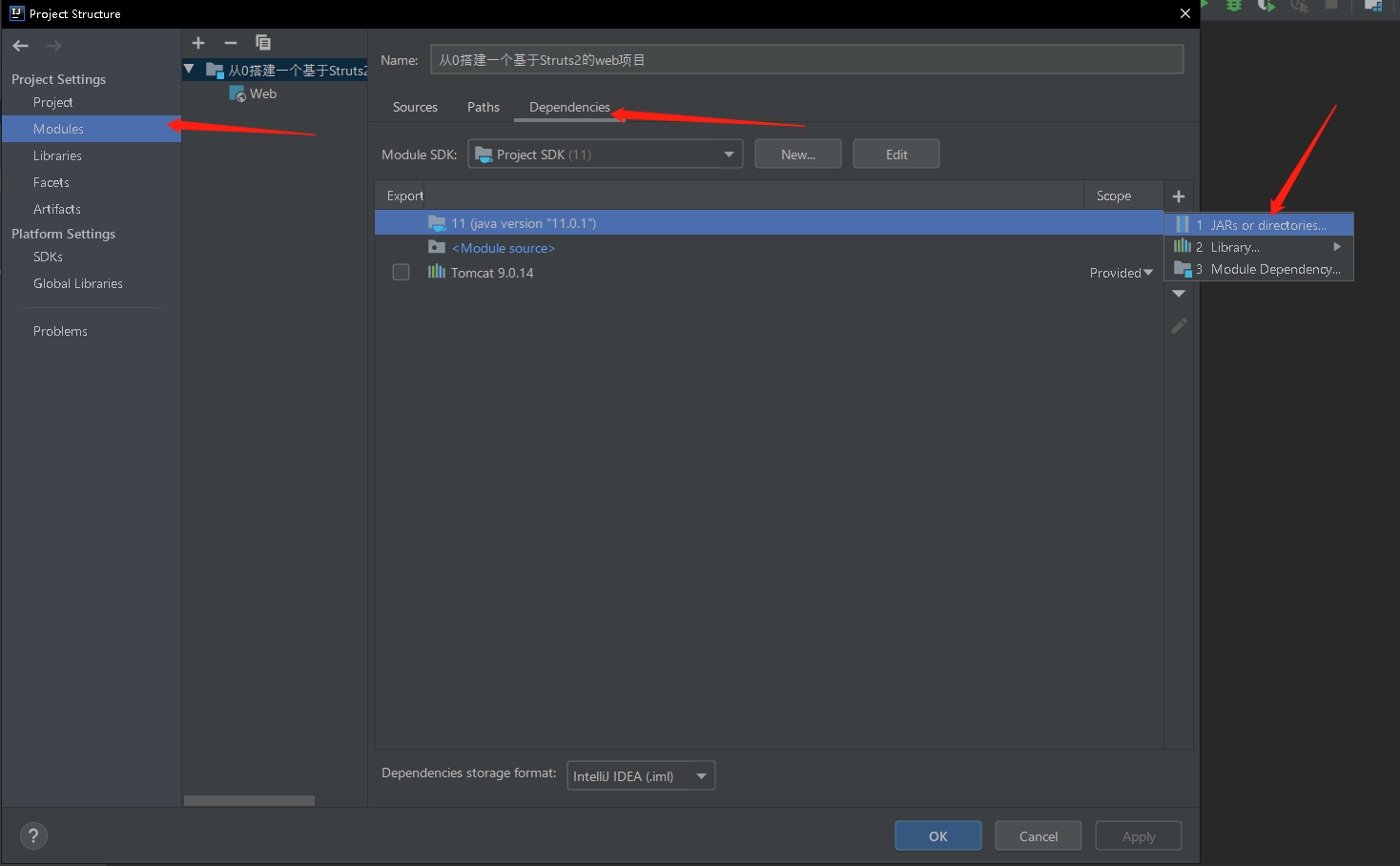Switch to the Paths tab
This screenshot has height=866, width=1400.
point(484,107)
